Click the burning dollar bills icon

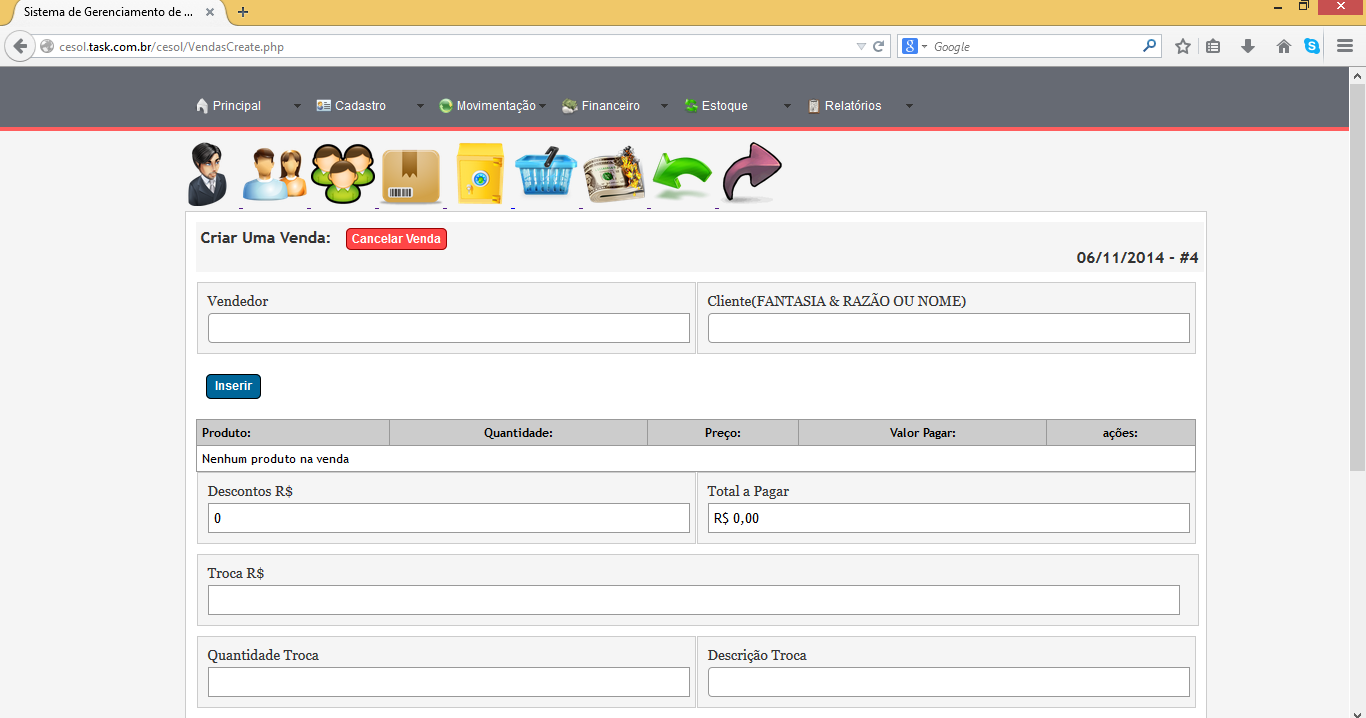tap(614, 175)
